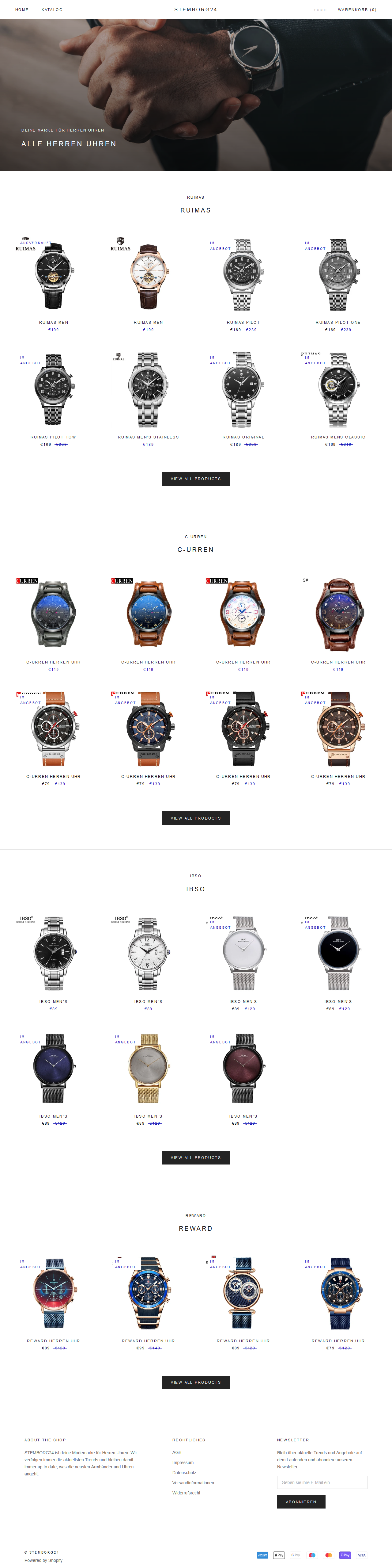Click the Visa payment icon
Image resolution: width=392 pixels, height=1568 pixels.
click(362, 1555)
